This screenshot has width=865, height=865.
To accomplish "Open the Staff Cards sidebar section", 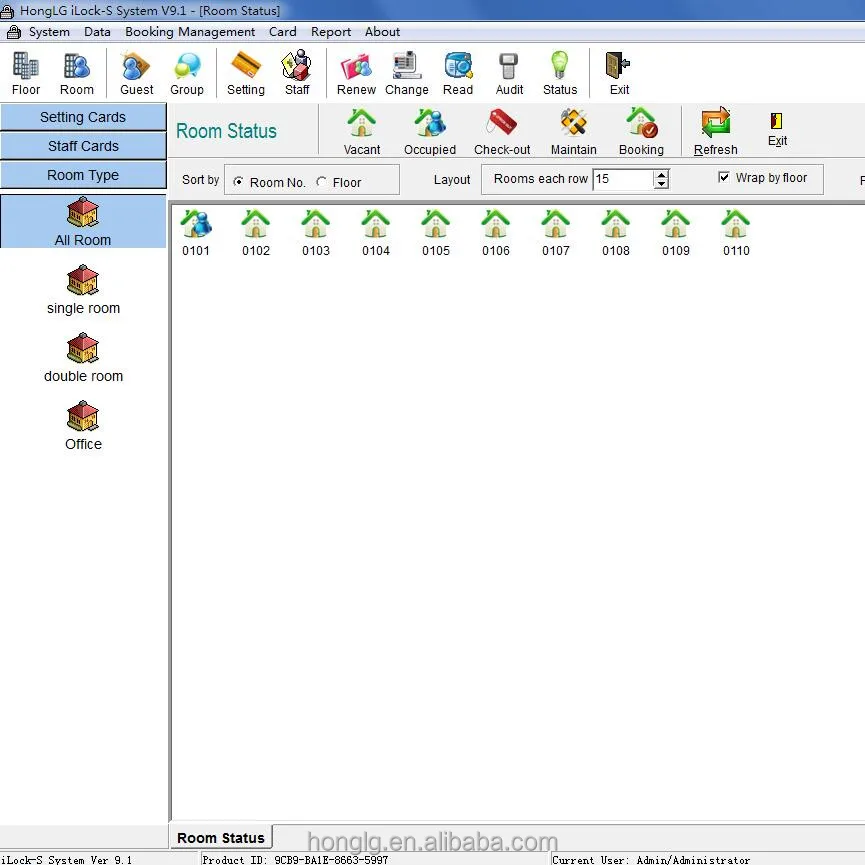I will pos(83,146).
